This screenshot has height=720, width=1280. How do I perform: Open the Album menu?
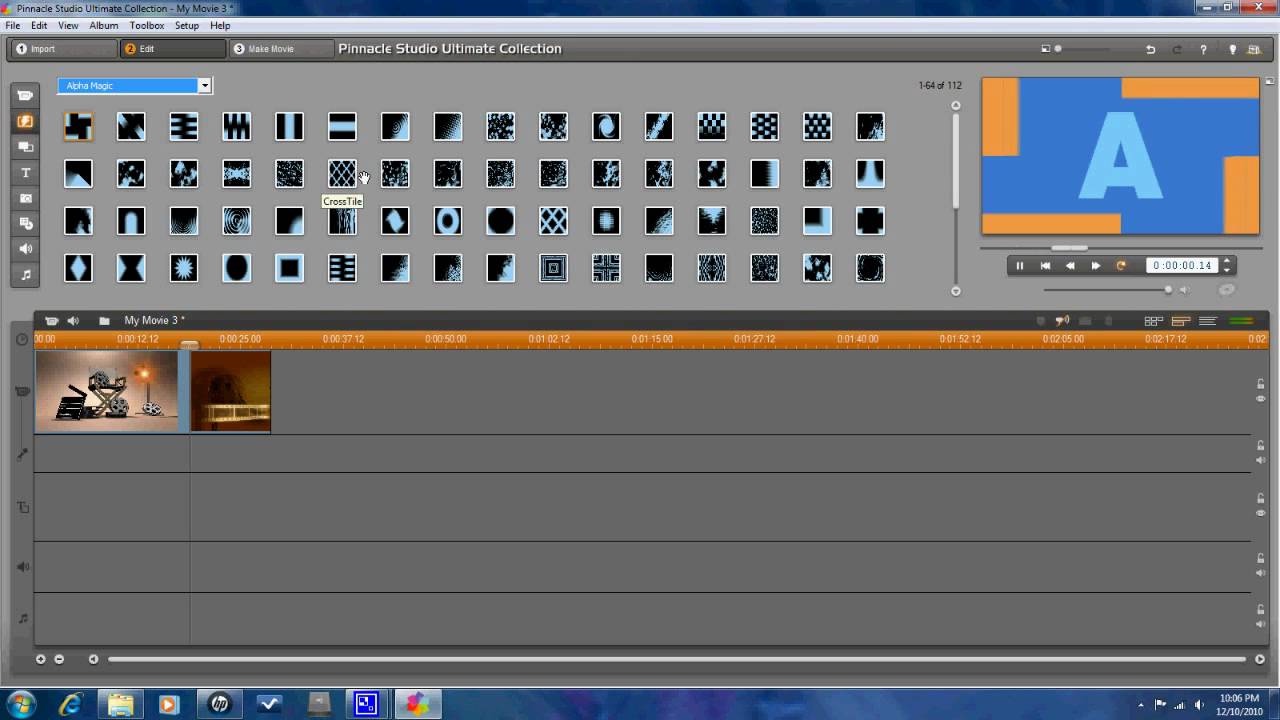[104, 25]
